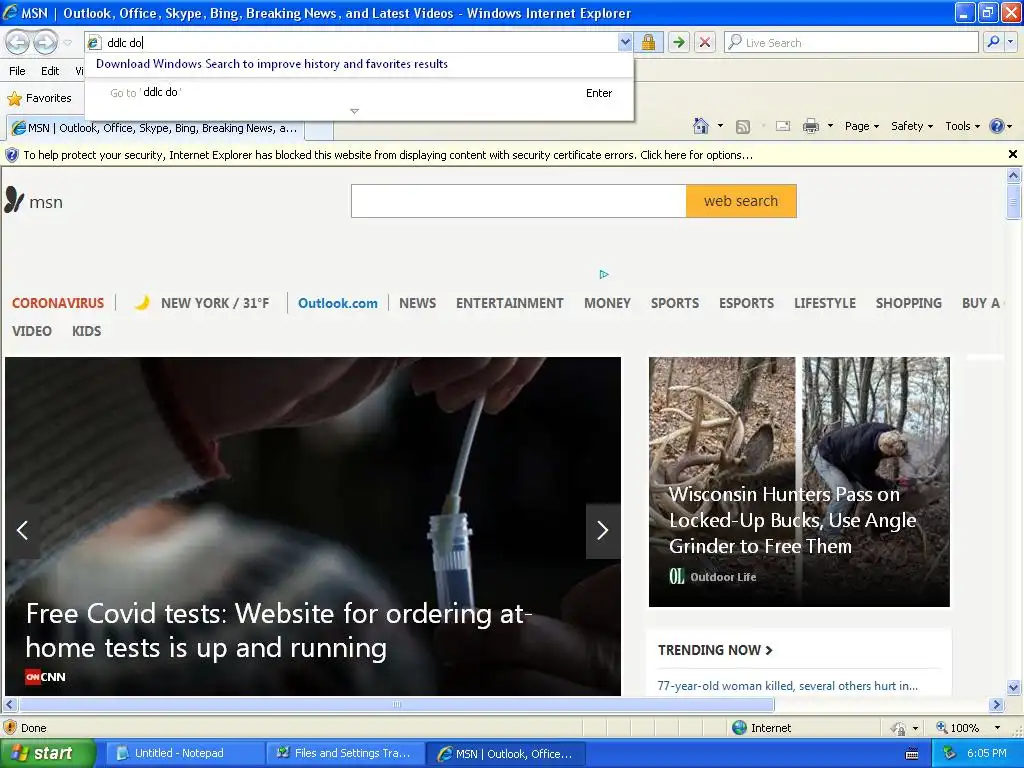Screen dimensions: 1024x768
Task: Show next slide in headline carousel
Action: [x=603, y=530]
